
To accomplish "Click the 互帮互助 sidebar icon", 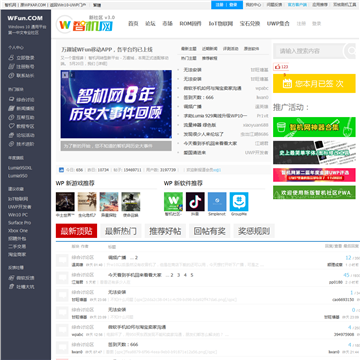I will 11,117.
